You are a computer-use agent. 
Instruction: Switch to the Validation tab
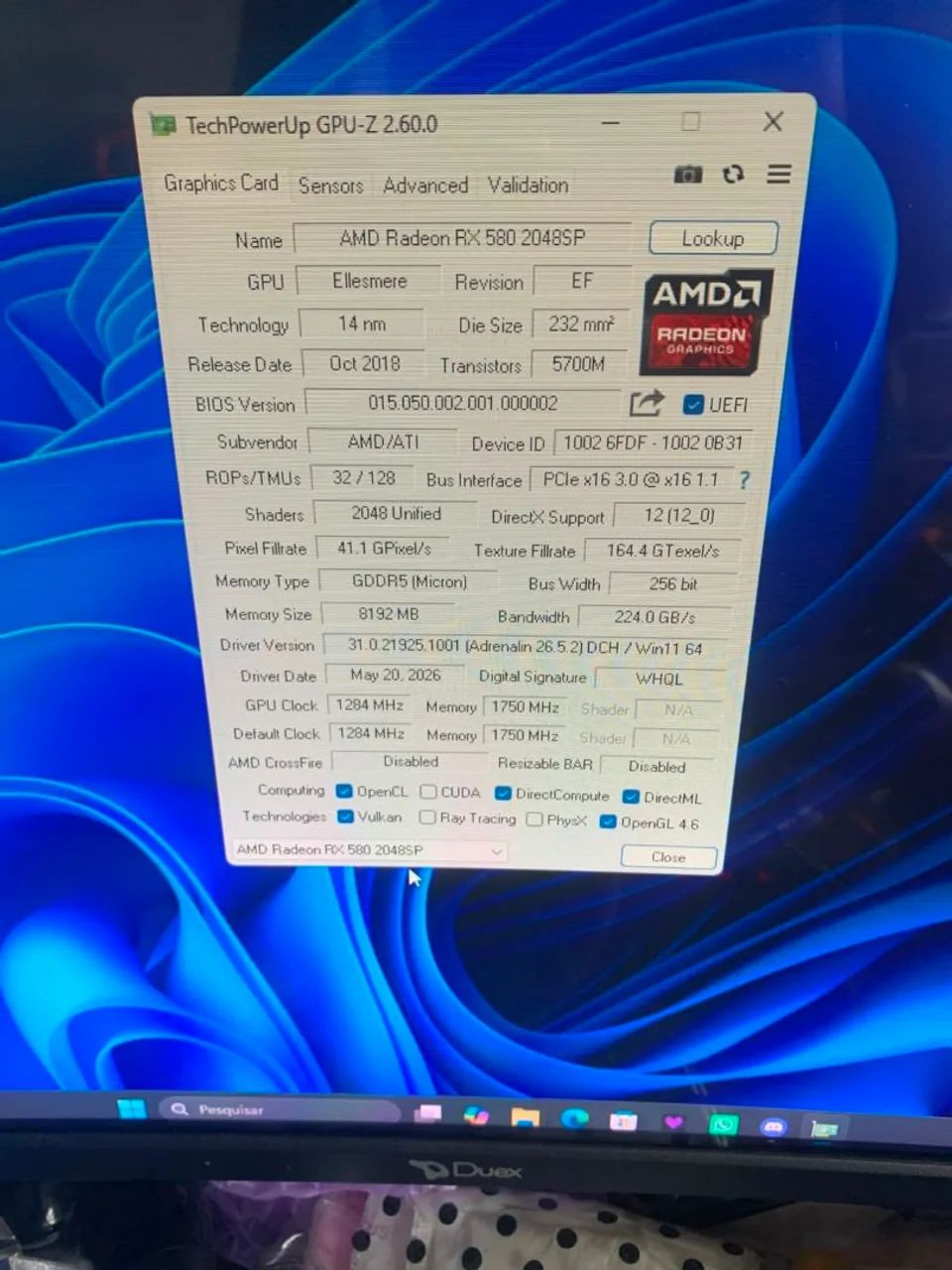tap(528, 186)
